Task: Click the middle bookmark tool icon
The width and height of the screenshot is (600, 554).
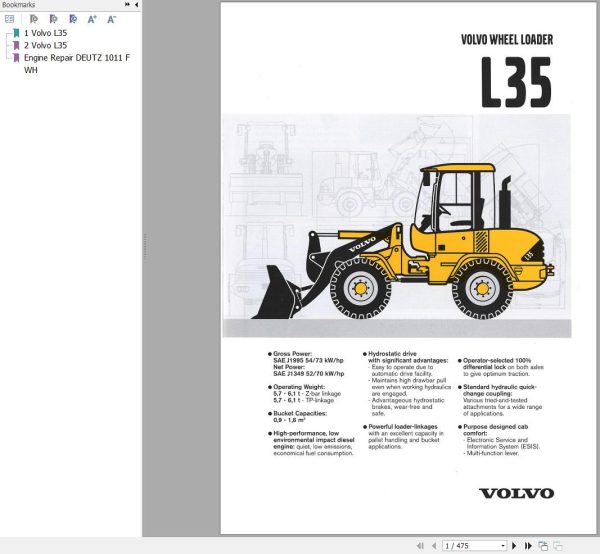Action: click(54, 19)
